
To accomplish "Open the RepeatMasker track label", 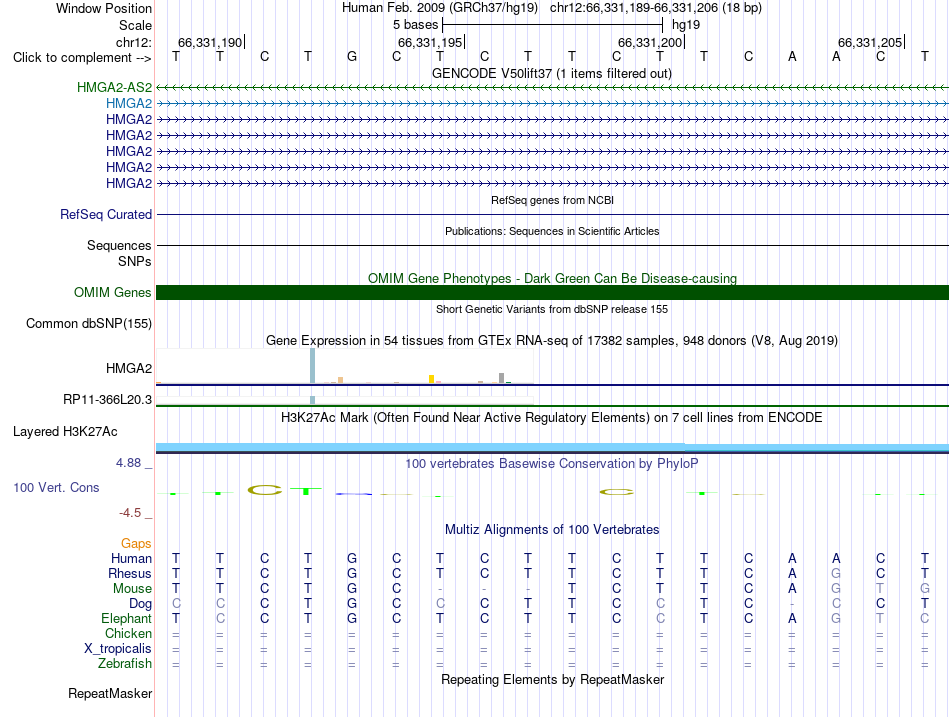I will click(x=110, y=693).
